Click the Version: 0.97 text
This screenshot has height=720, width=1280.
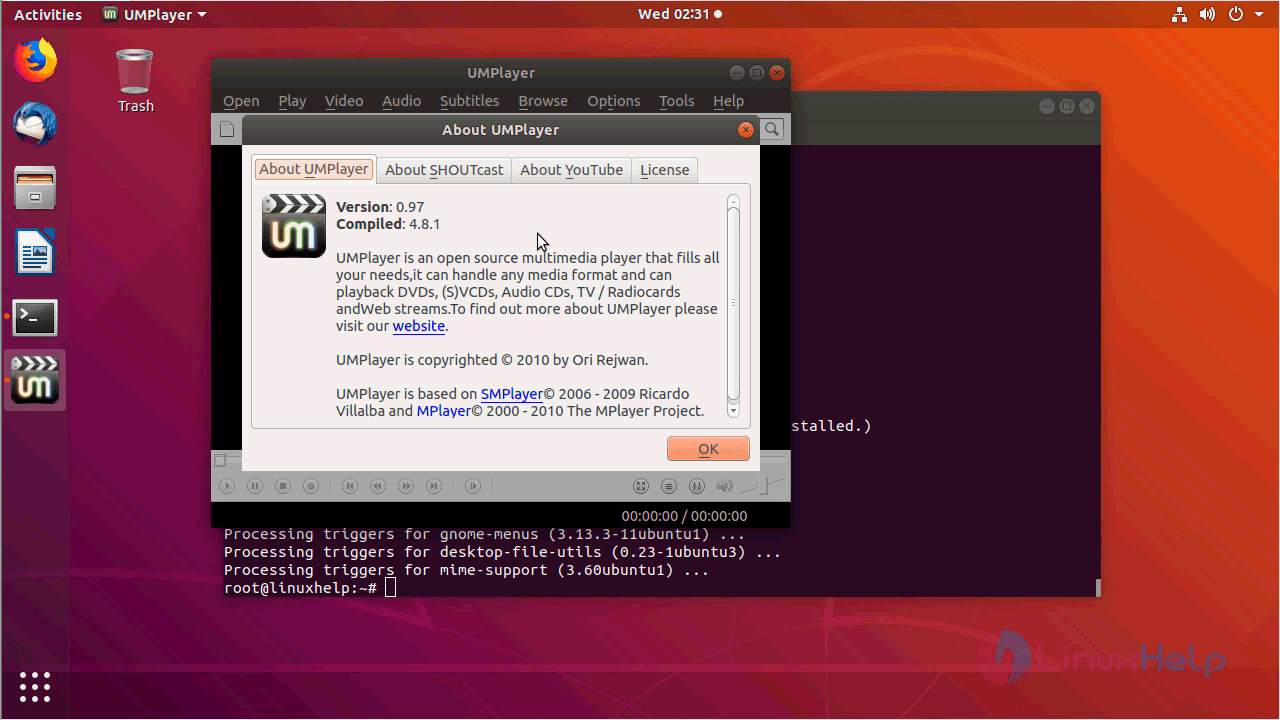pyautogui.click(x=380, y=207)
